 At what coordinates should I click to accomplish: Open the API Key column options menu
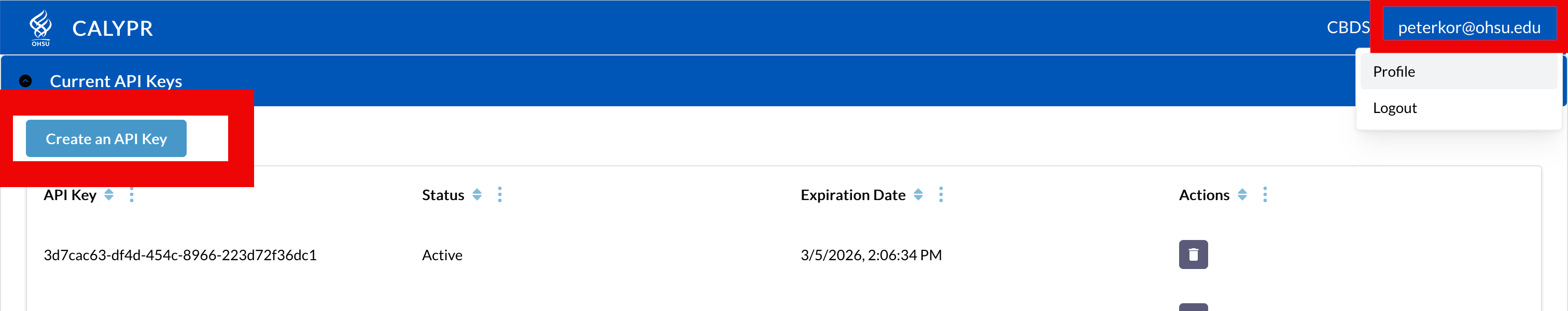[x=132, y=195]
